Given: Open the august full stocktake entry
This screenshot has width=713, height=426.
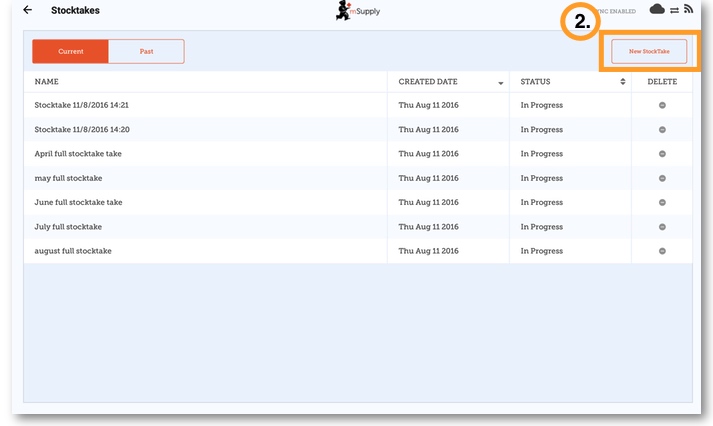Looking at the screenshot, I should 73,251.
